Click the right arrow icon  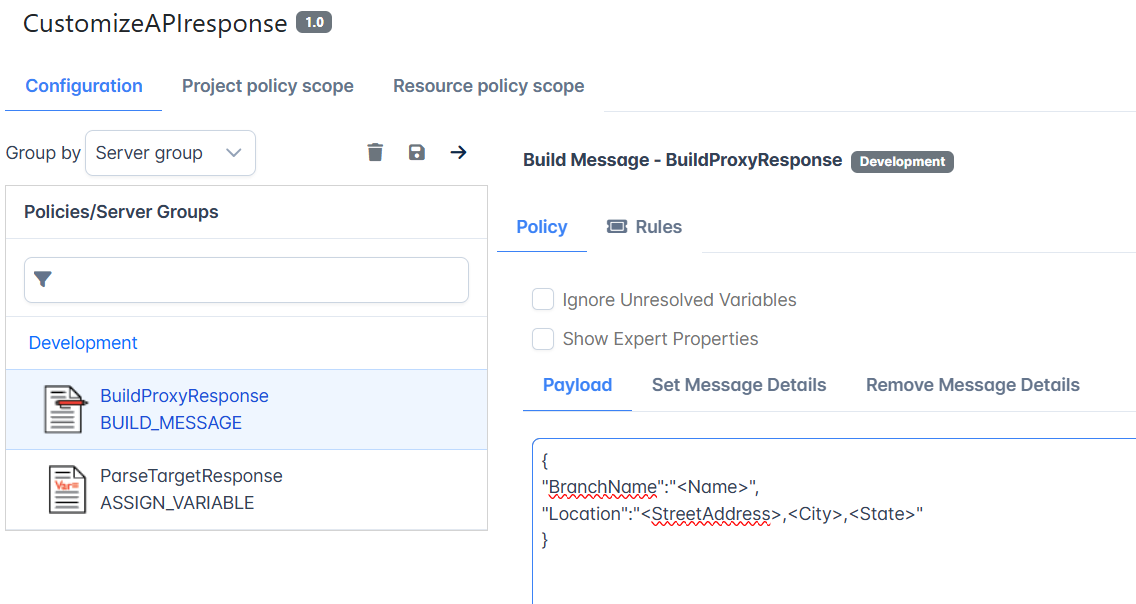458,152
